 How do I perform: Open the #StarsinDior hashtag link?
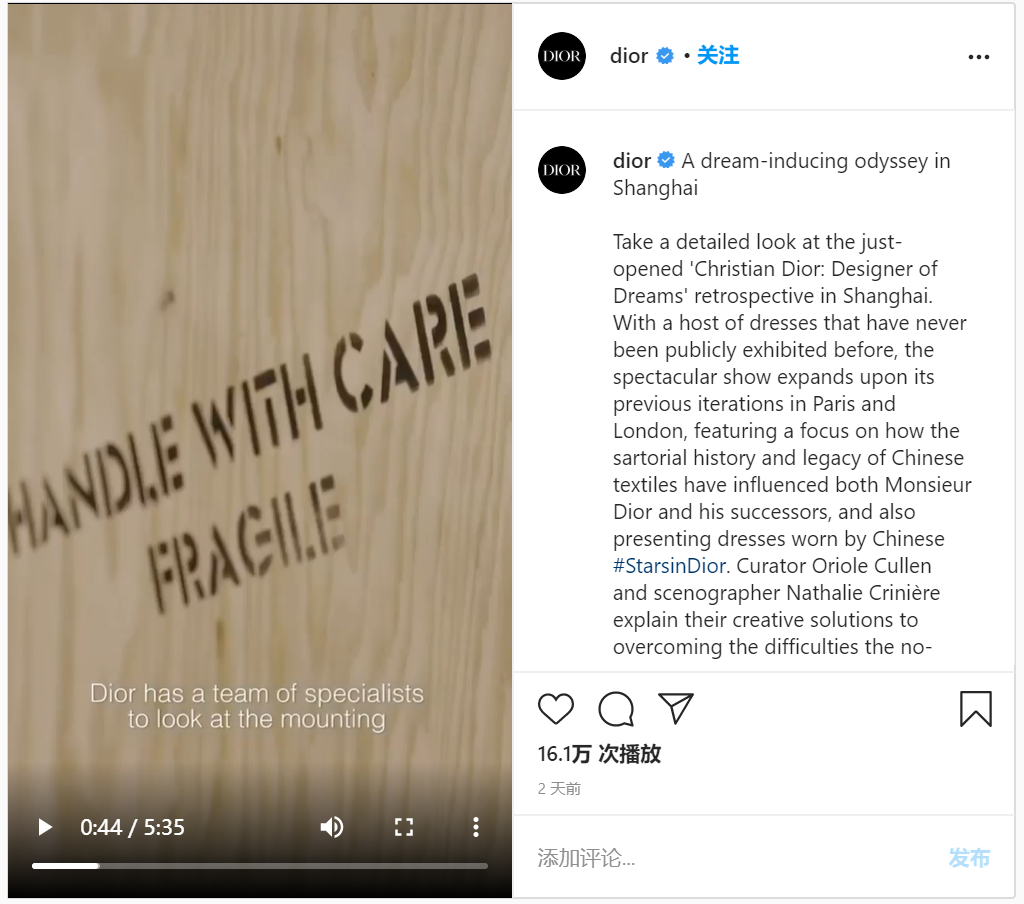click(669, 566)
